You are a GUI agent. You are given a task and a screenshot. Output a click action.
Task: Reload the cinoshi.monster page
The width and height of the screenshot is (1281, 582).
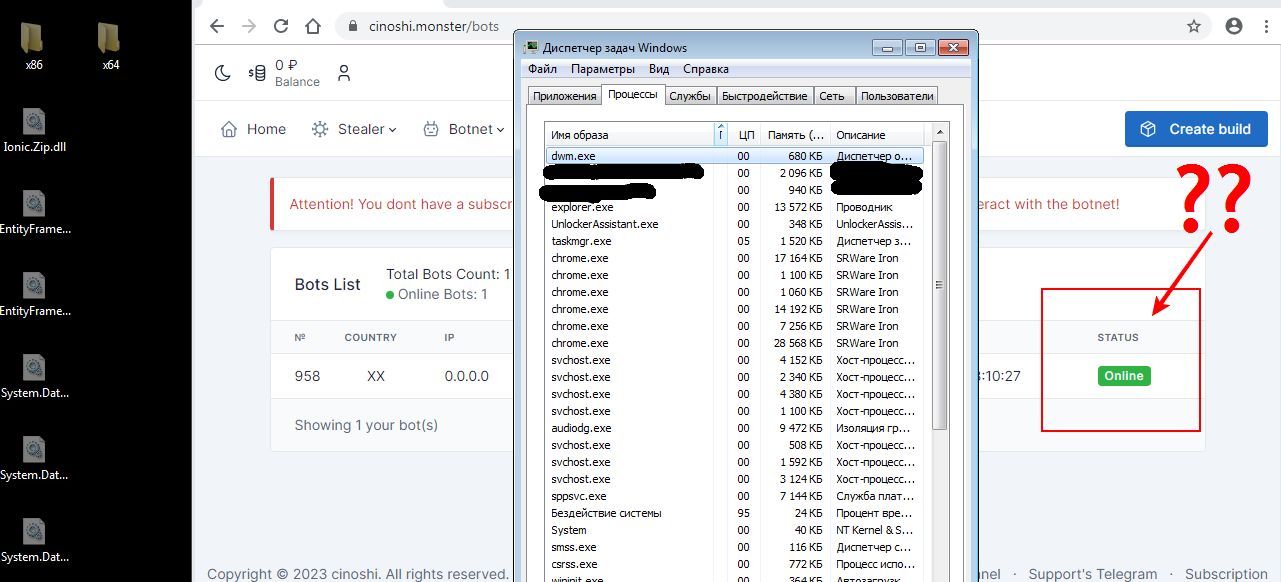281,27
